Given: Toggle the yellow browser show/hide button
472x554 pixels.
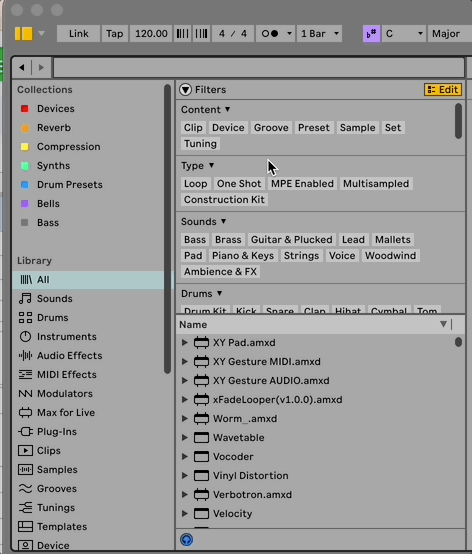Looking at the screenshot, I should coord(24,34).
